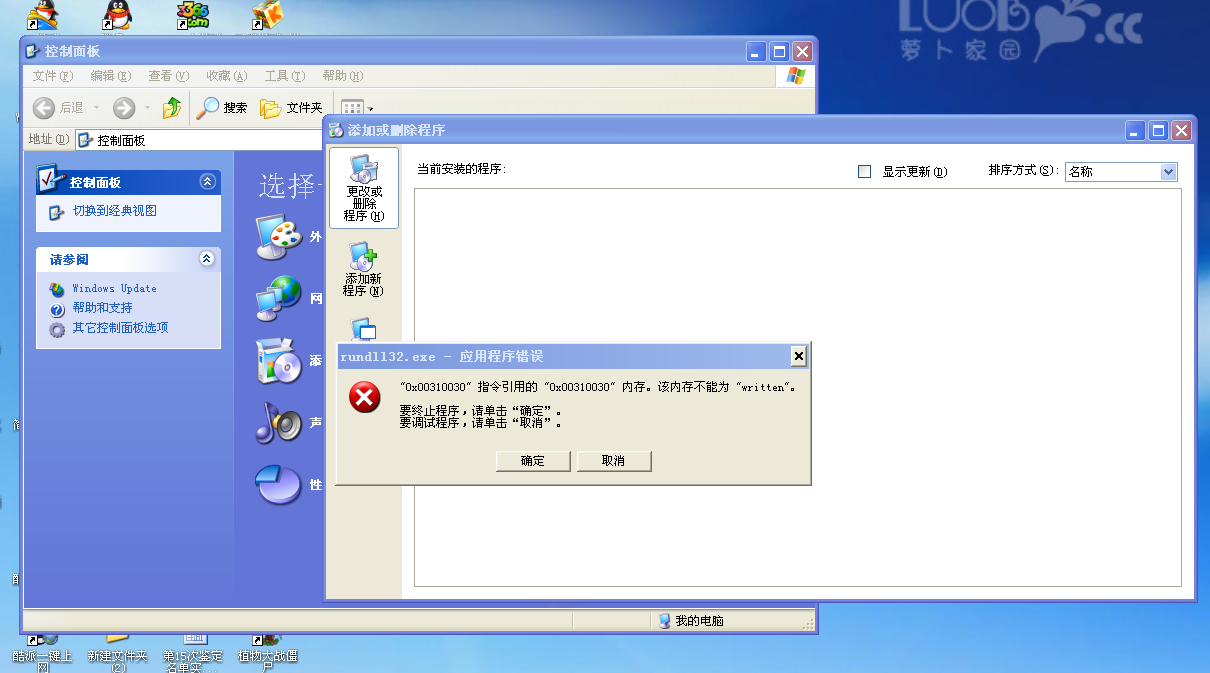The width and height of the screenshot is (1210, 673).
Task: Click the 搜索 search toolbar button
Action: 221,108
